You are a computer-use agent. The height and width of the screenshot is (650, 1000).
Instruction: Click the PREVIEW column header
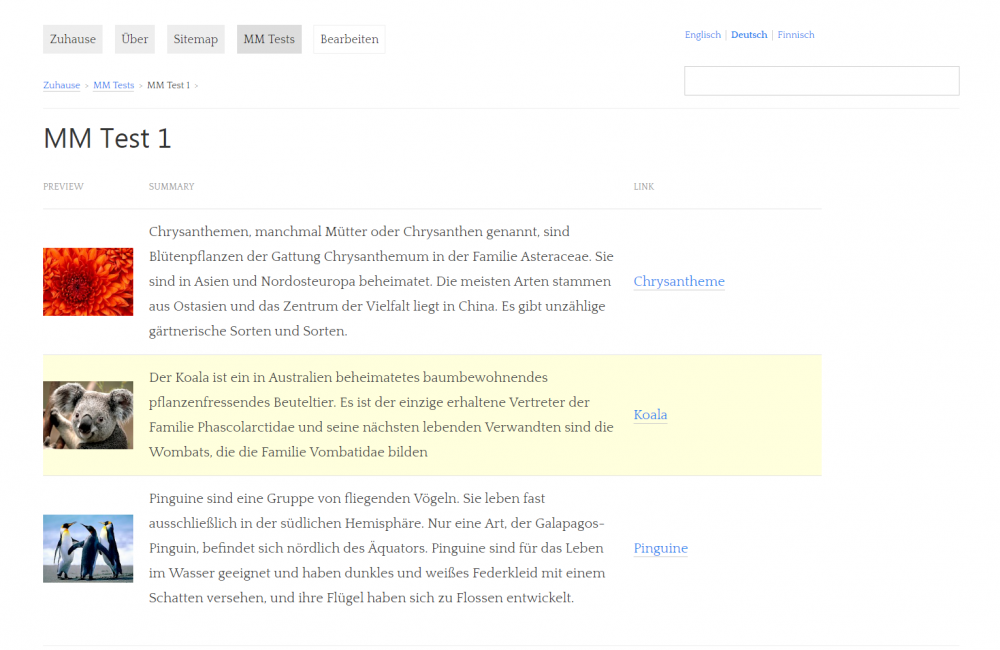(x=63, y=186)
